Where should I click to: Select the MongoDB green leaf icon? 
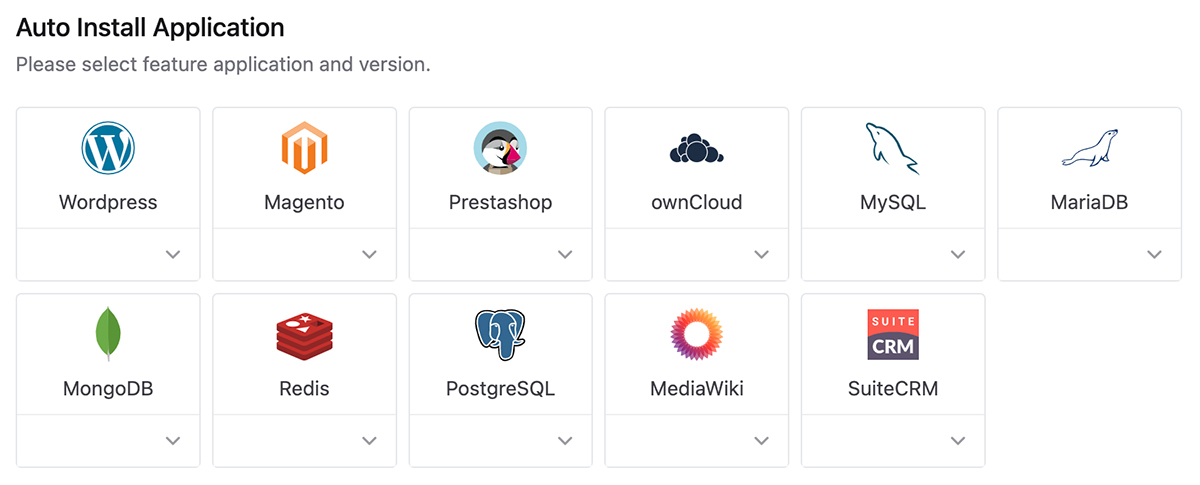point(108,334)
